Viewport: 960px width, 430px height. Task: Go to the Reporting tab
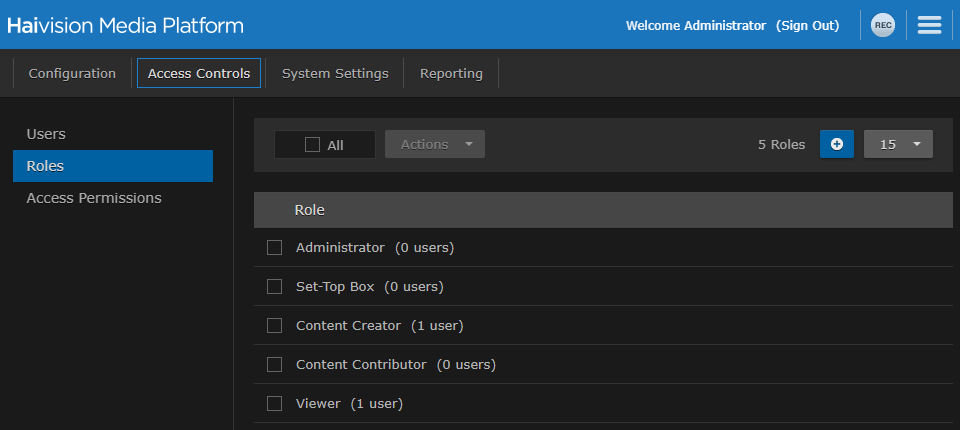(x=451, y=73)
